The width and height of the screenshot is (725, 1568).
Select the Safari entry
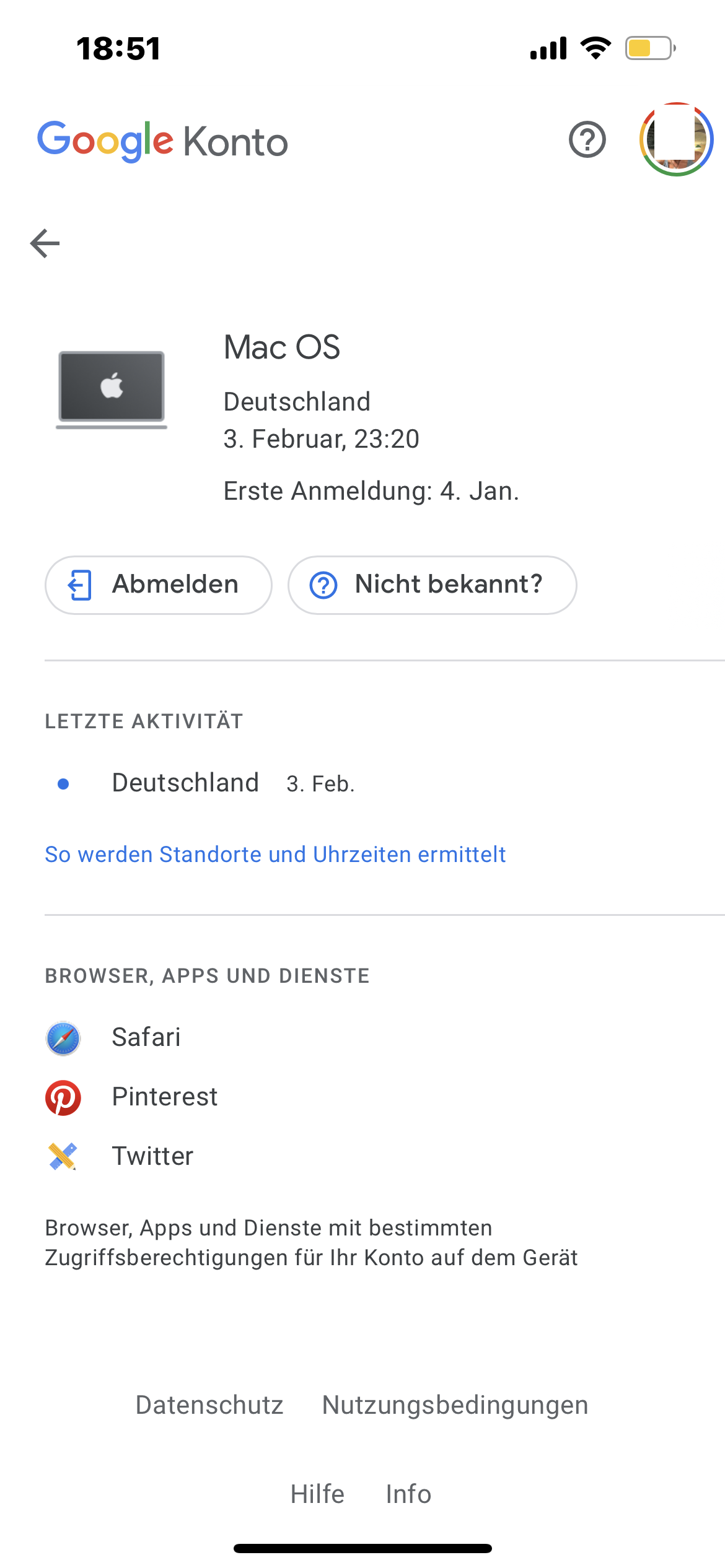pyautogui.click(x=146, y=1037)
